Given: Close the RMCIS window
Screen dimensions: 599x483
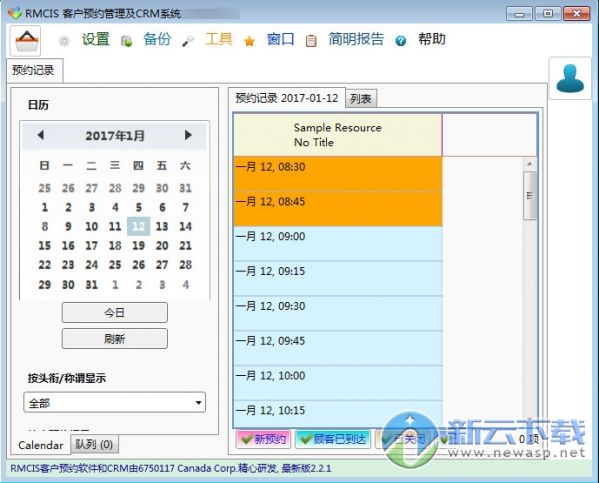Looking at the screenshot, I should pyautogui.click(x=576, y=14).
